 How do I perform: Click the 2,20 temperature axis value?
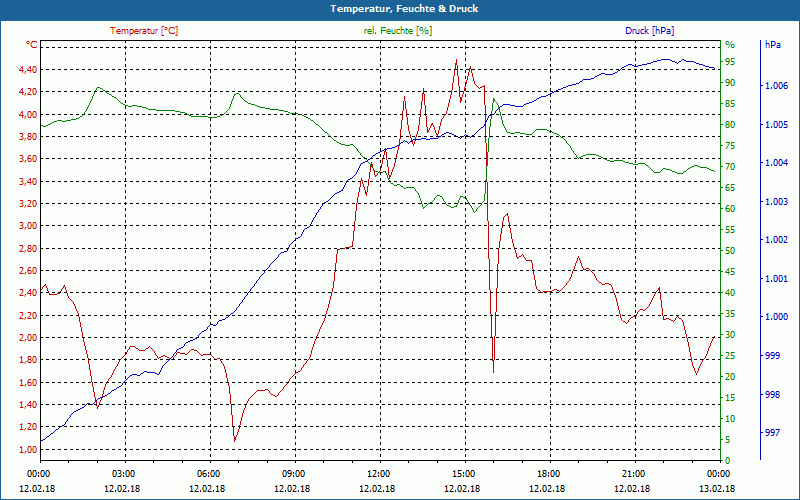coord(28,315)
